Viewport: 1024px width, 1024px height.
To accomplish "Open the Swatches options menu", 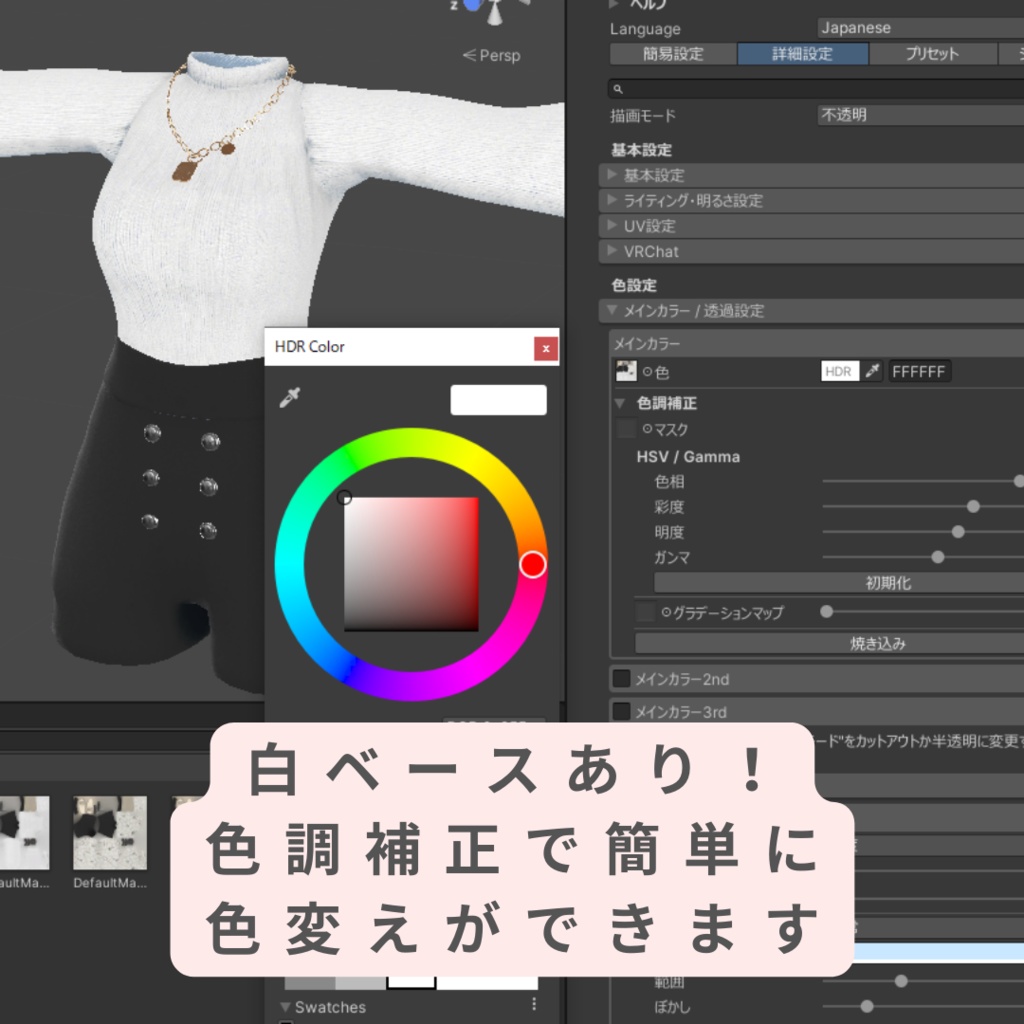I will (534, 1004).
